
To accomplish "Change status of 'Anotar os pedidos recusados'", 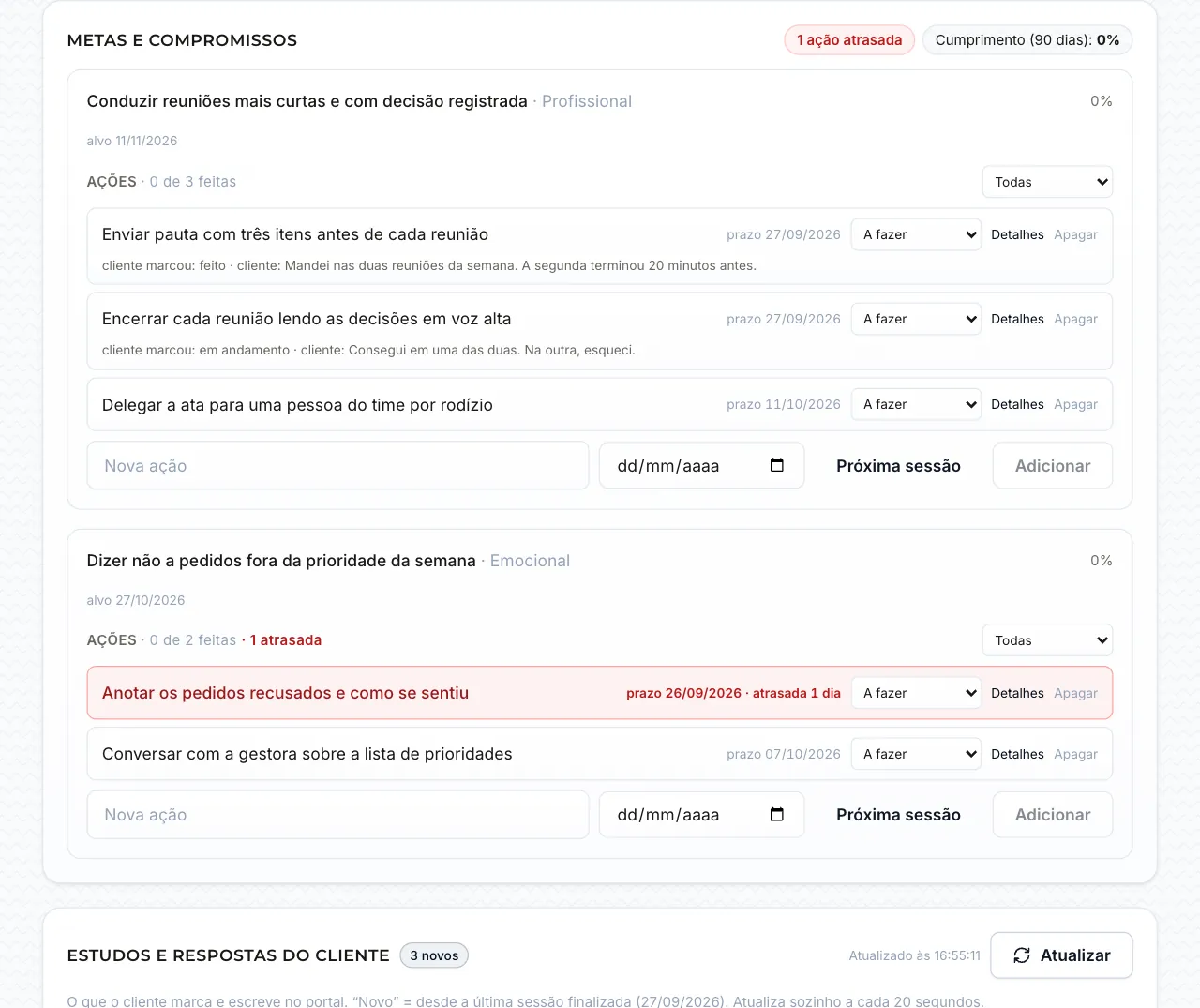I will [916, 693].
